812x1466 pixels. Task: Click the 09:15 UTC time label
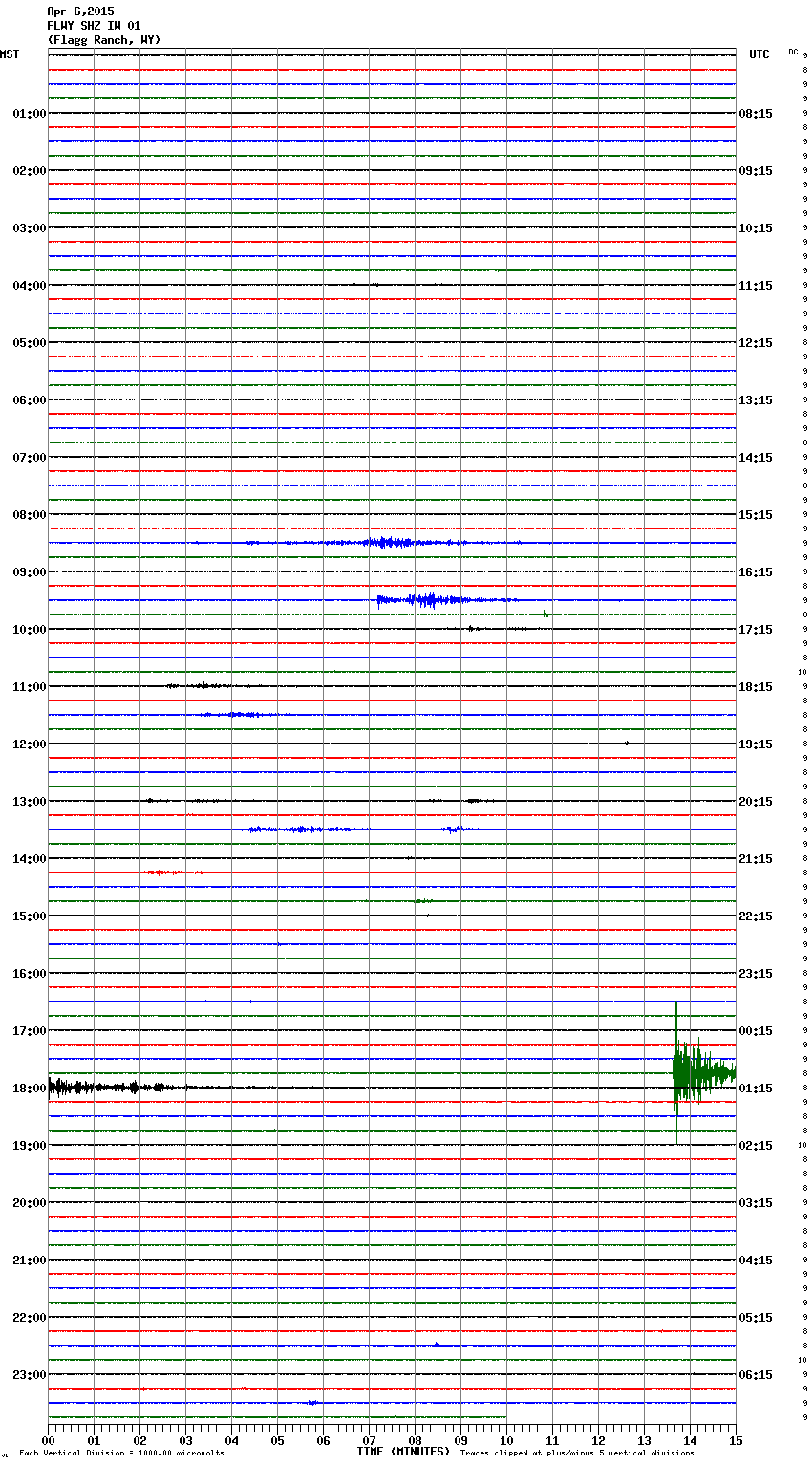(756, 171)
